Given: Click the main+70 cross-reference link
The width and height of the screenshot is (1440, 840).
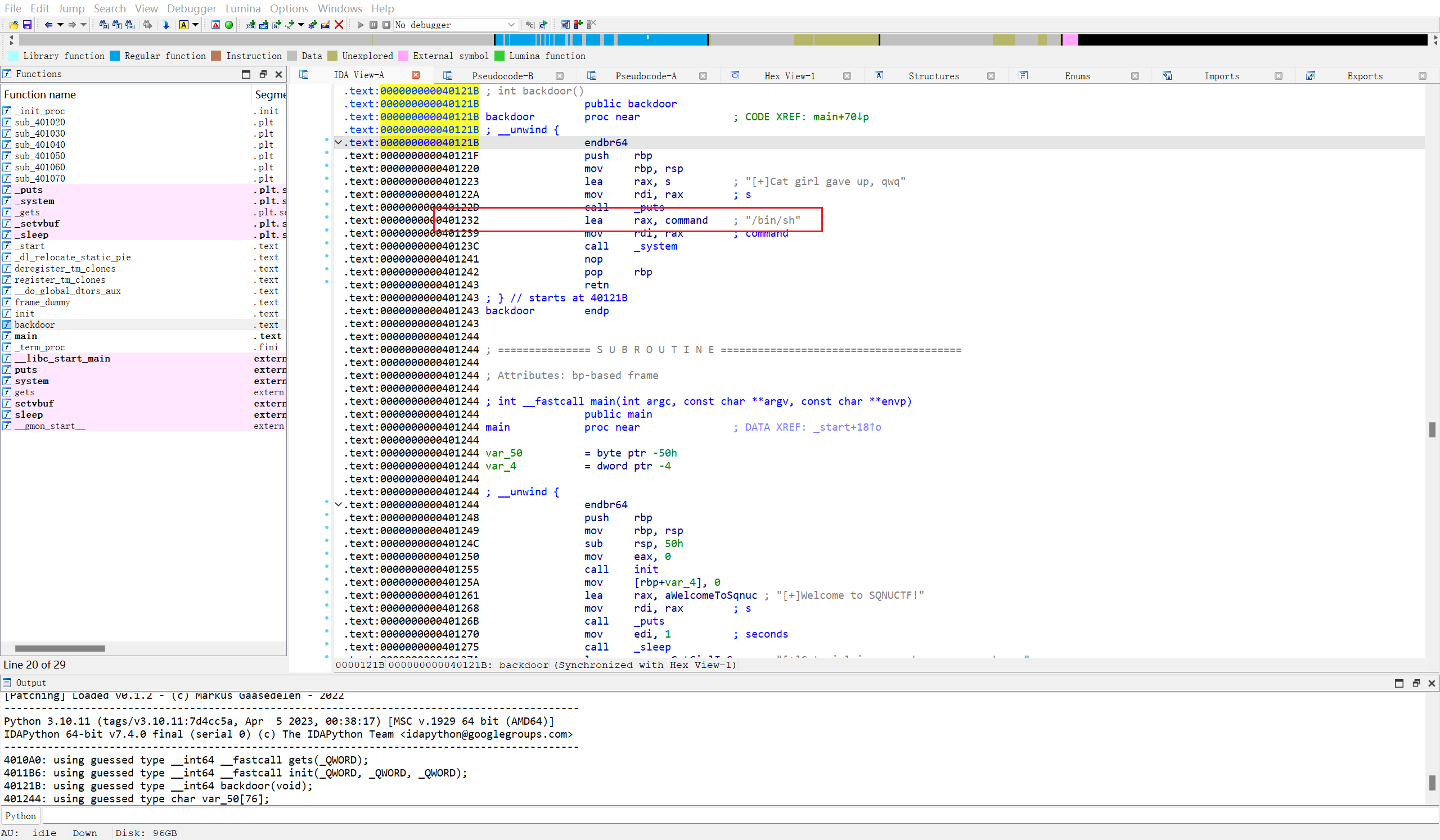Looking at the screenshot, I should pyautogui.click(x=840, y=117).
